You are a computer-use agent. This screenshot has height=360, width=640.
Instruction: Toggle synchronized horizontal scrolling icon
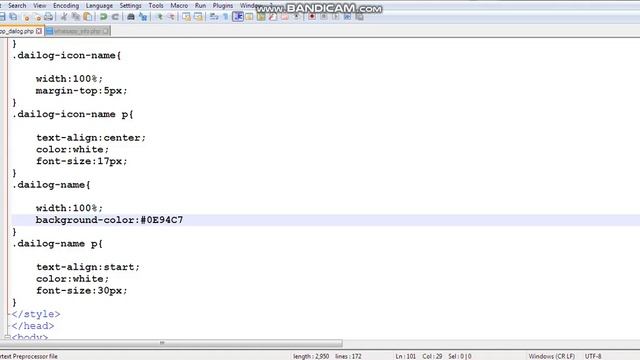[x=198, y=17]
